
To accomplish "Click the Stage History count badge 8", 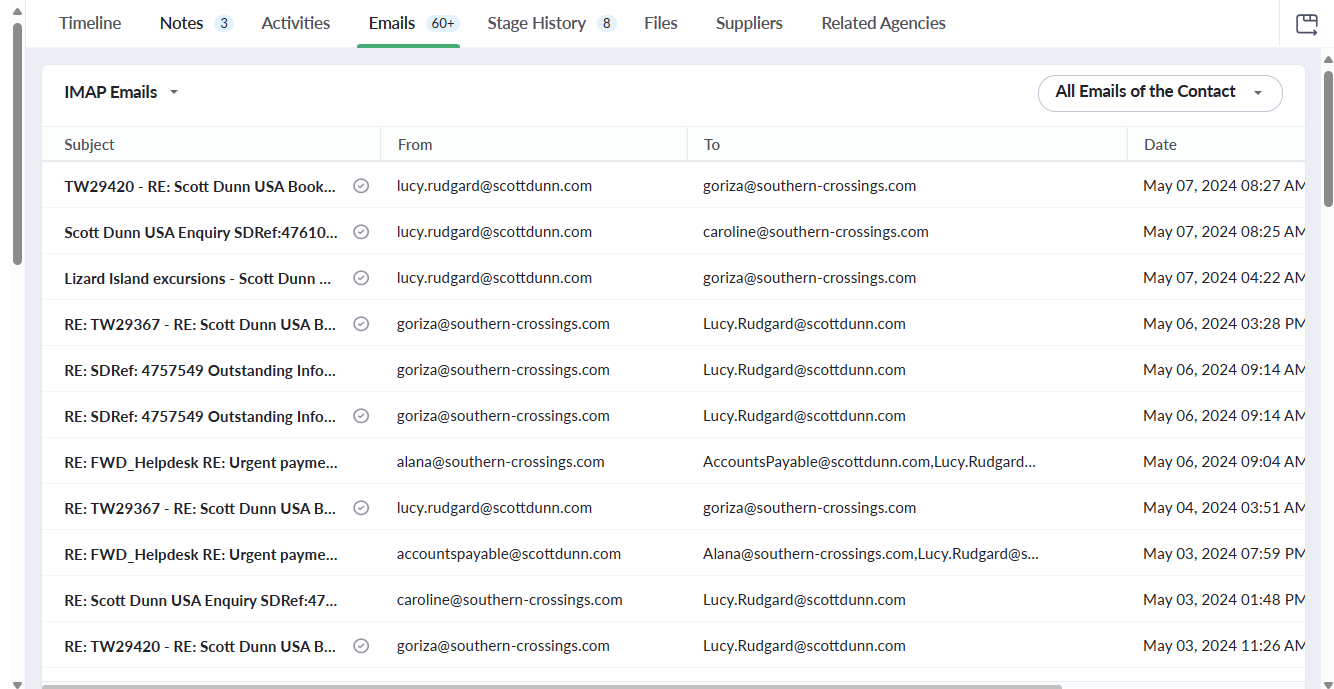I will pyautogui.click(x=606, y=23).
